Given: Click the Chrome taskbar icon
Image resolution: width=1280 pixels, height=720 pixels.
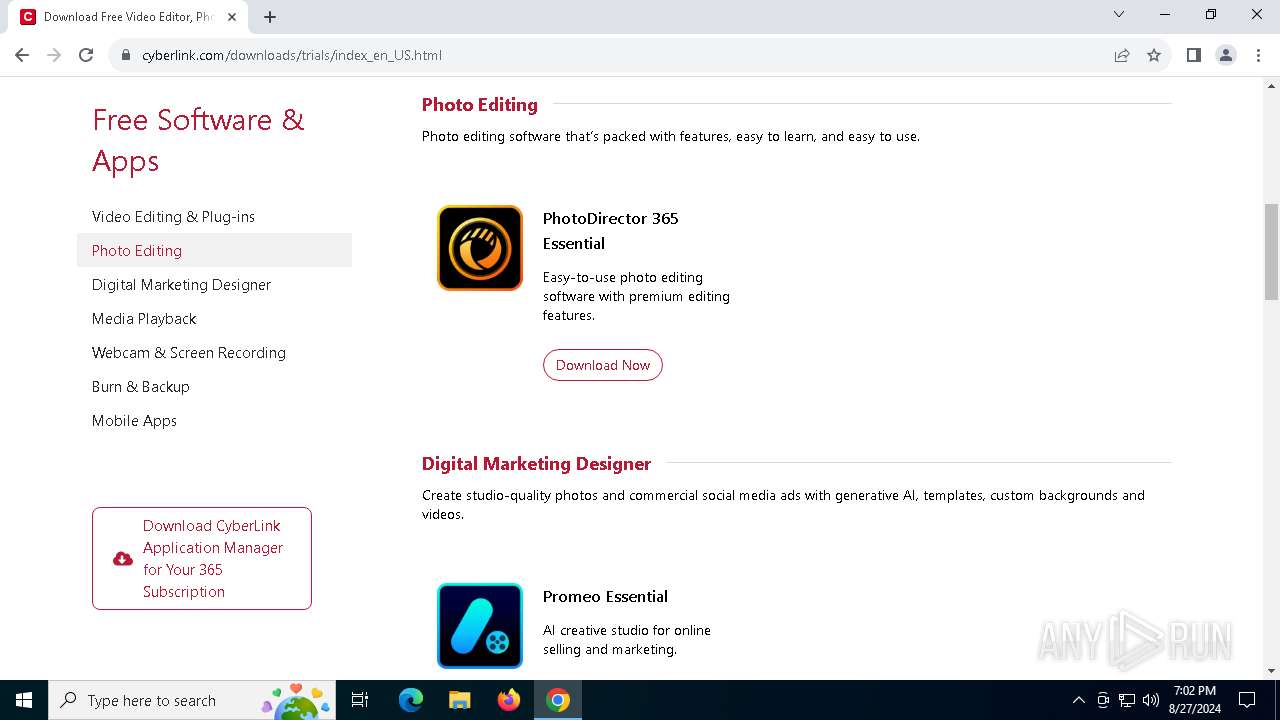Looking at the screenshot, I should pos(558,700).
